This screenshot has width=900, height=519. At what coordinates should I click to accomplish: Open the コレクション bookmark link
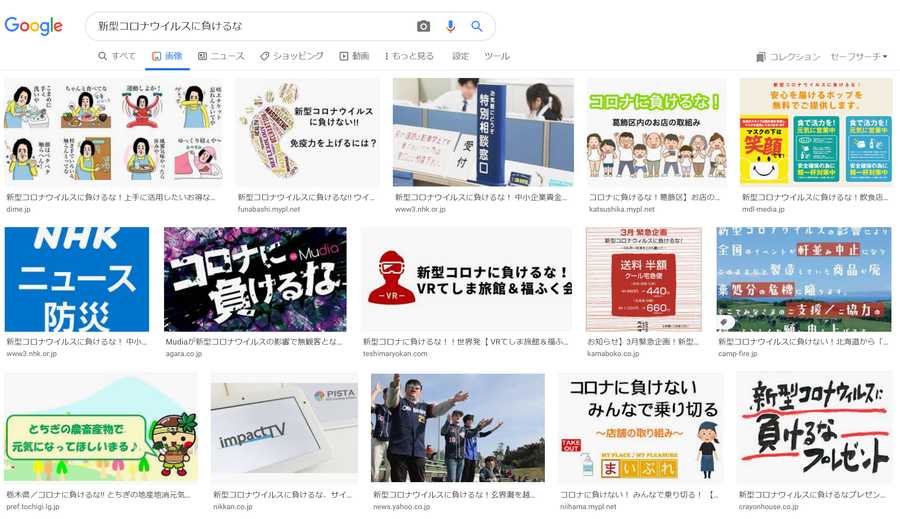point(788,57)
